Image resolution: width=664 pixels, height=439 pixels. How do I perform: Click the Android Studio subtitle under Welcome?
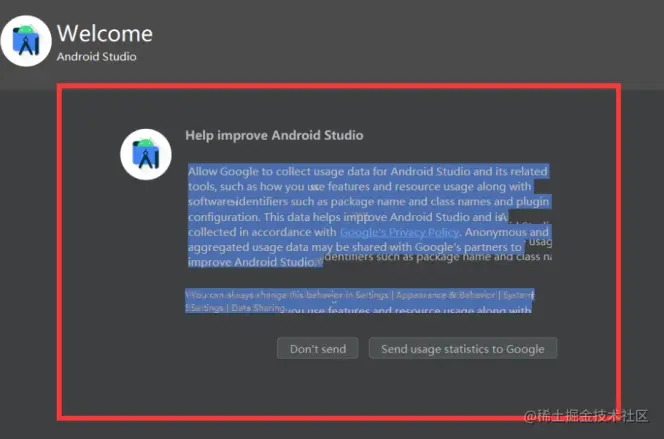97,57
